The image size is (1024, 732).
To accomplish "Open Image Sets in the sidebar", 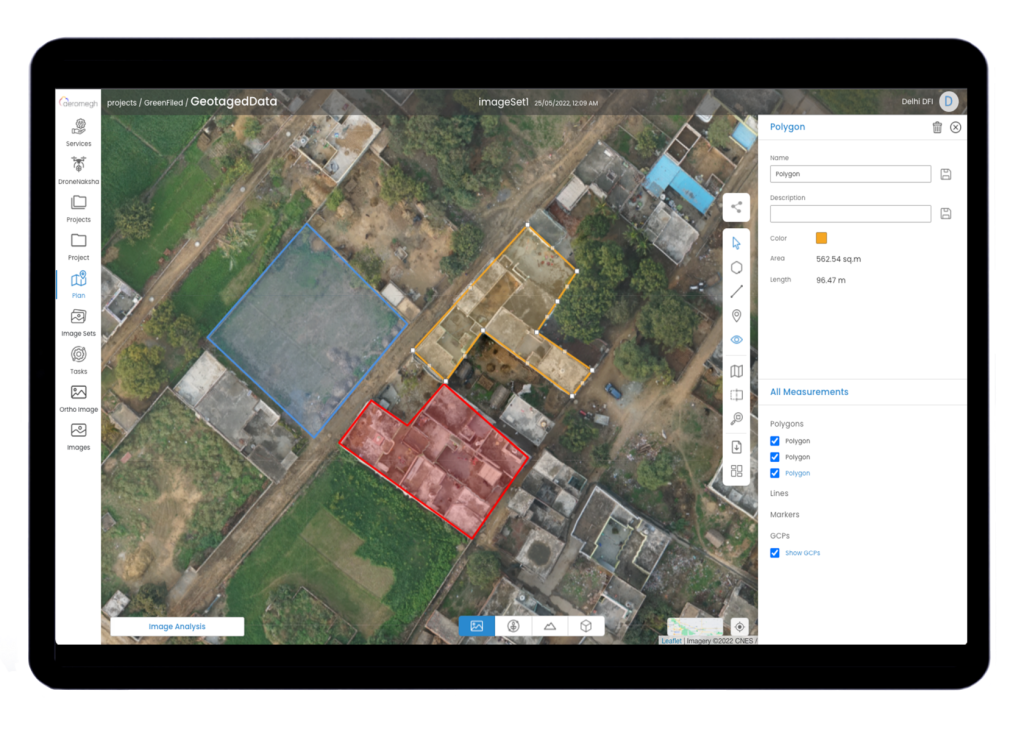I will point(78,322).
